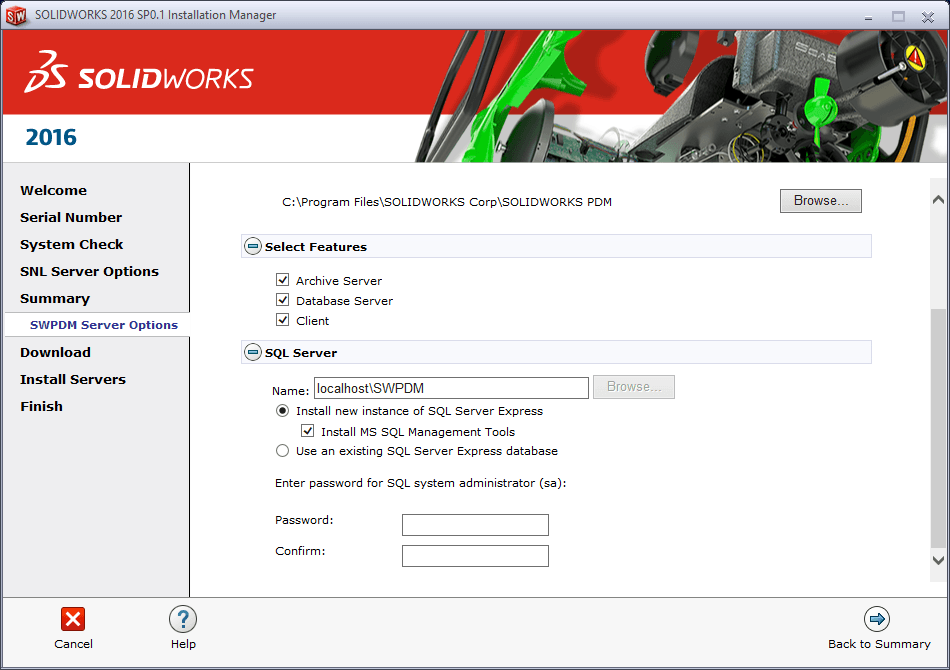Select the System Check step

point(72,244)
